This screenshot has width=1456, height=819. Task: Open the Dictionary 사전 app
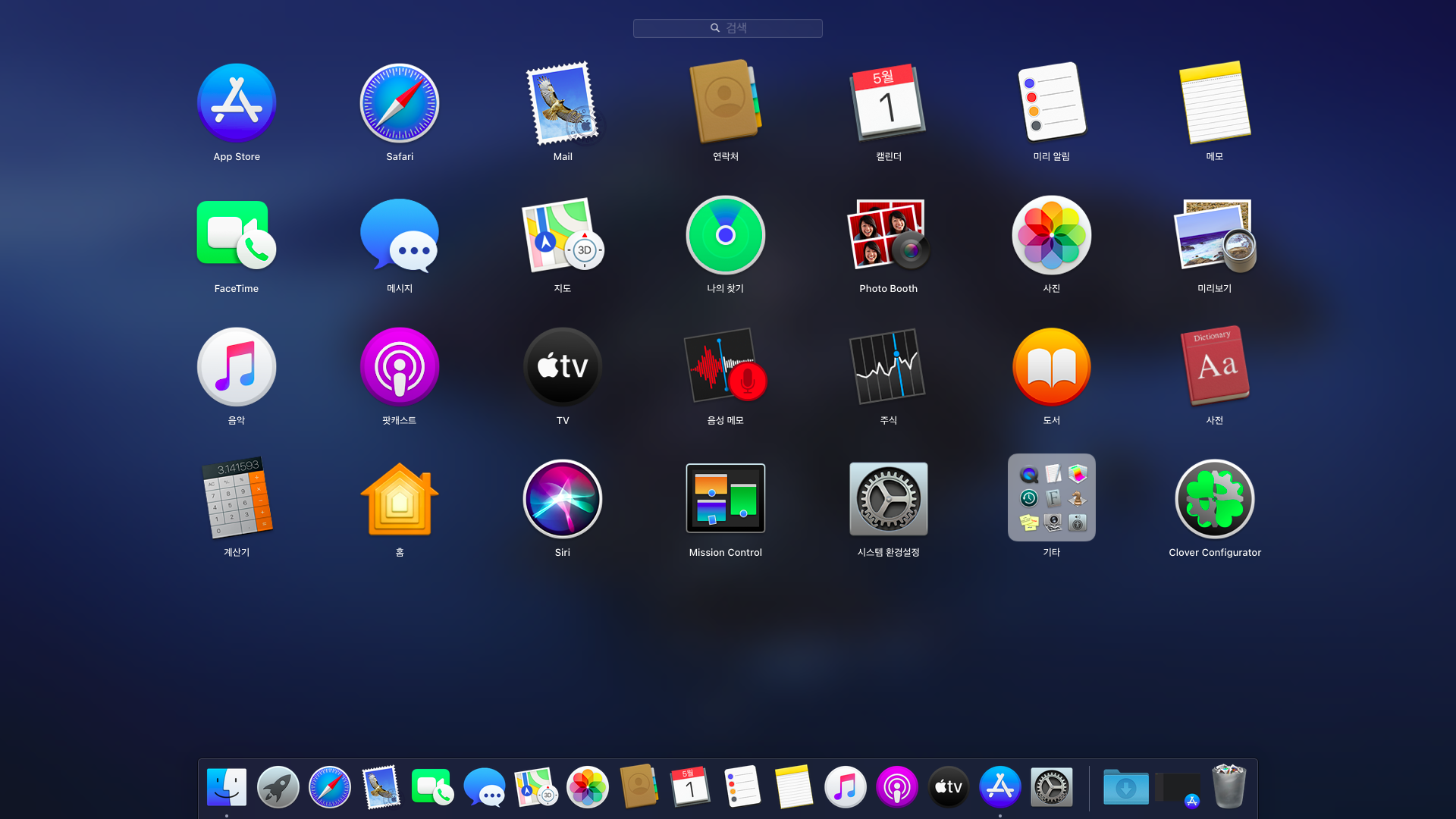[x=1214, y=367]
